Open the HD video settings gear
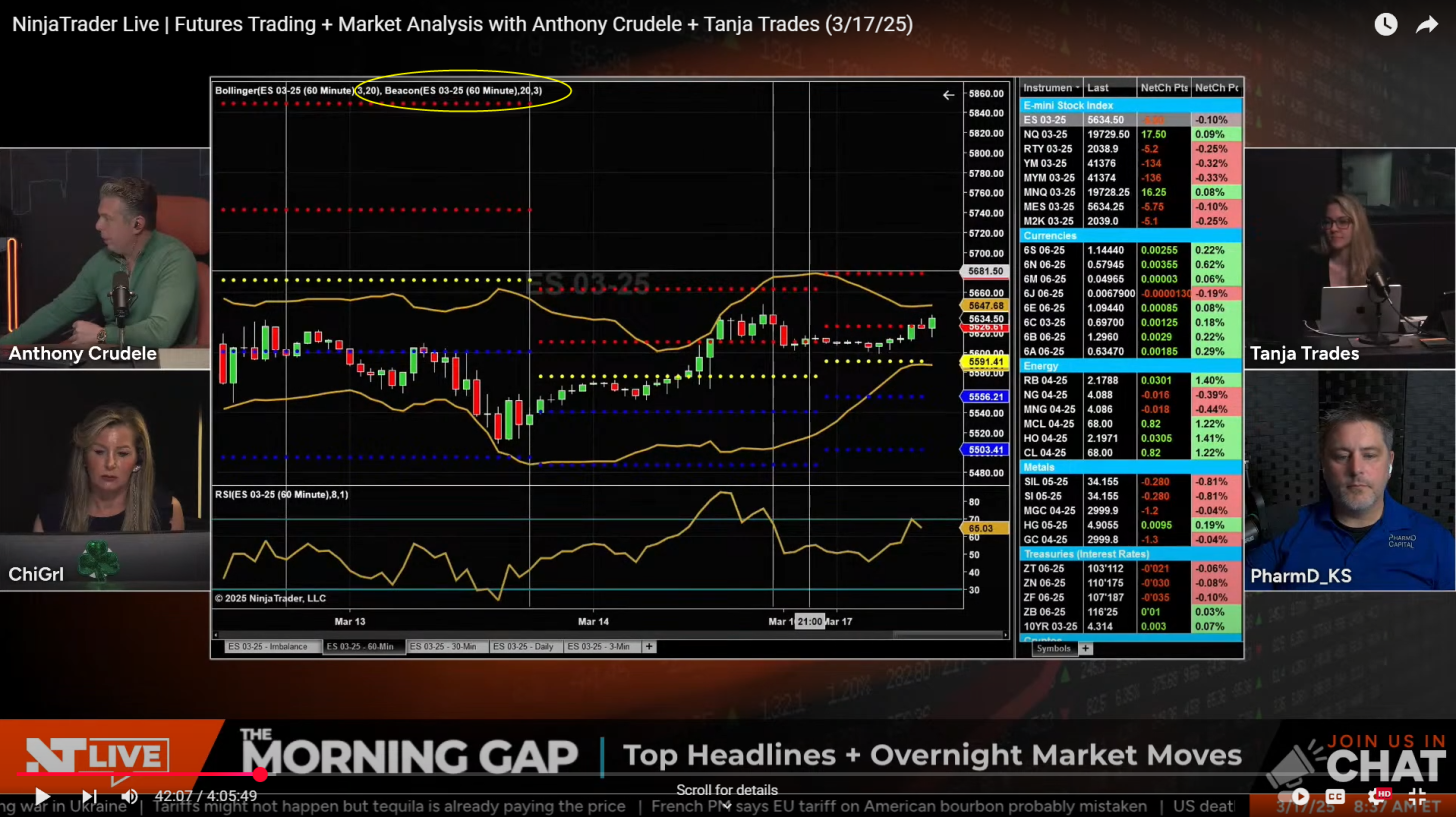 tap(1379, 797)
